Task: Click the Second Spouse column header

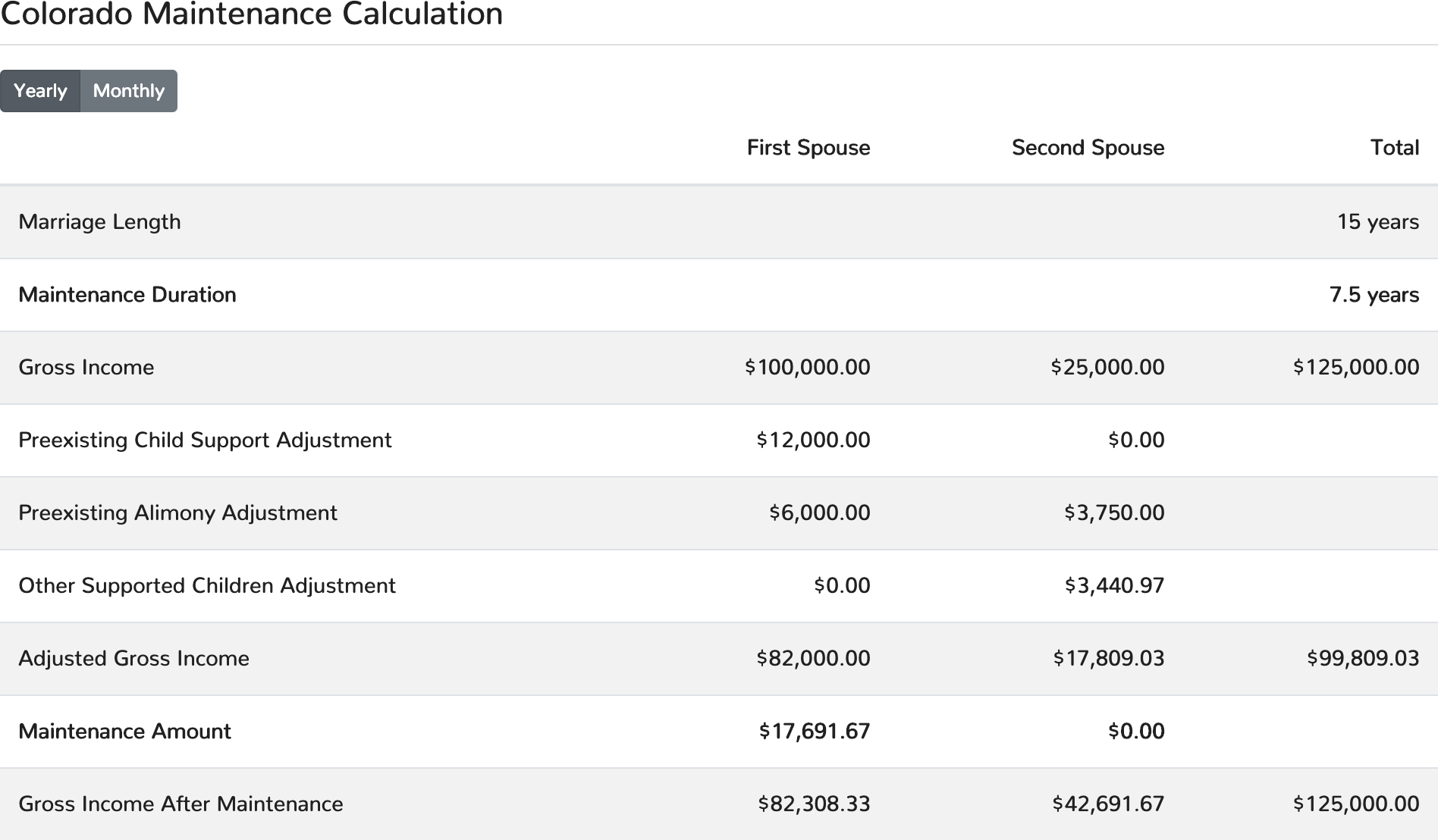Action: 1087,148
